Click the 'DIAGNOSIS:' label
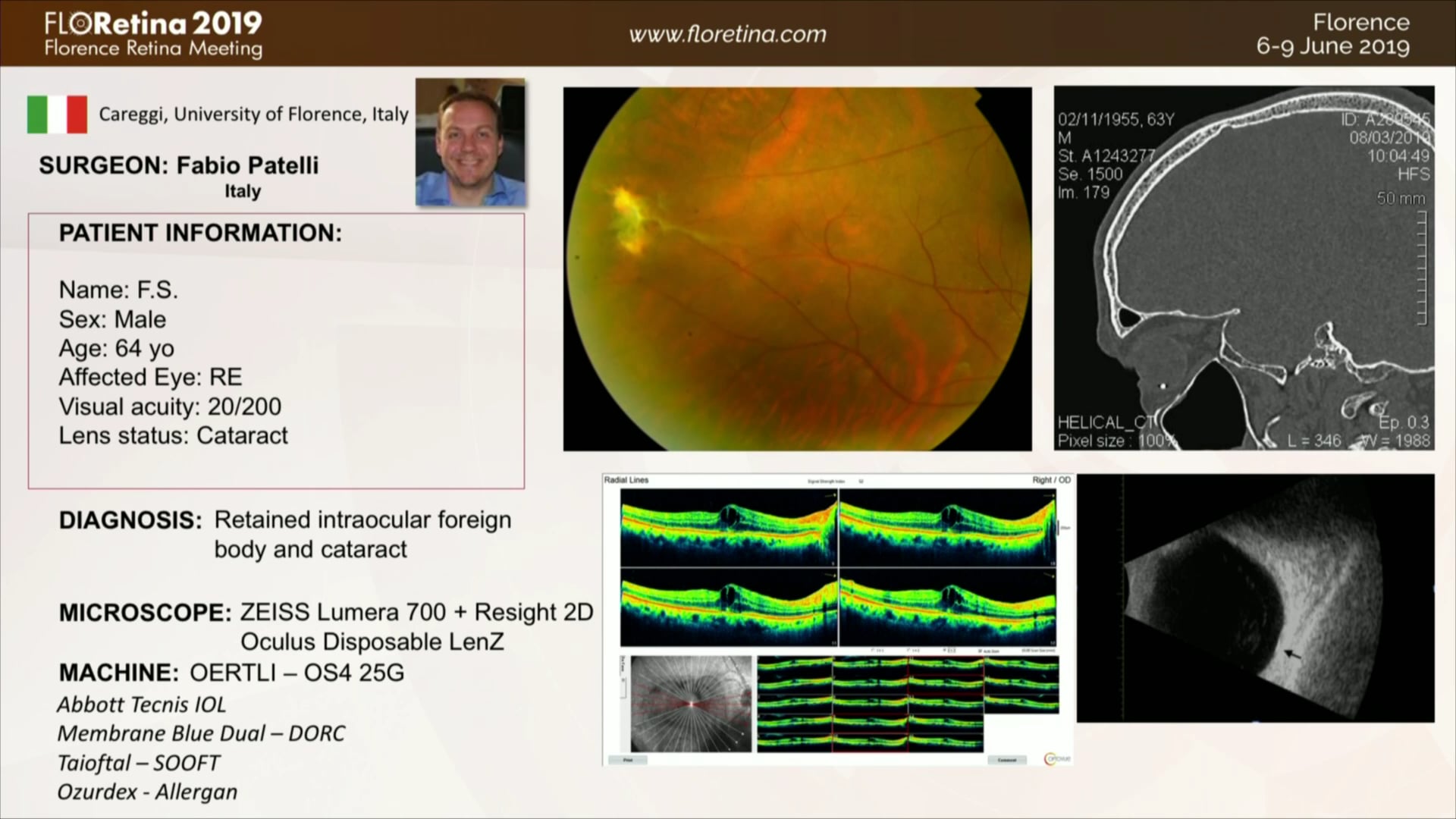Image resolution: width=1456 pixels, height=819 pixels. tap(130, 520)
